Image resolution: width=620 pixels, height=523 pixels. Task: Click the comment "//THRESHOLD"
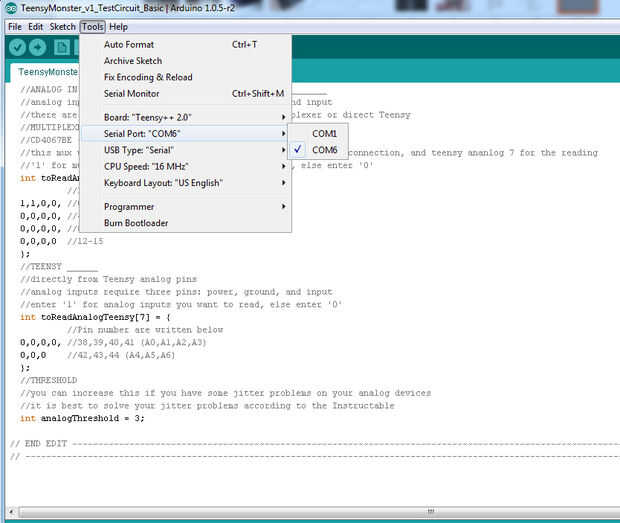coord(49,380)
